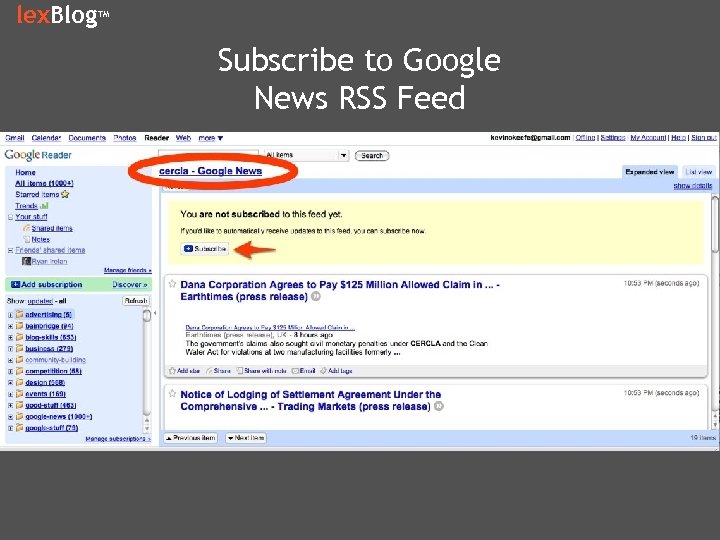Screen dimensions: 720x540
Task: Expand the blog-skills folder
Action: click(10, 338)
